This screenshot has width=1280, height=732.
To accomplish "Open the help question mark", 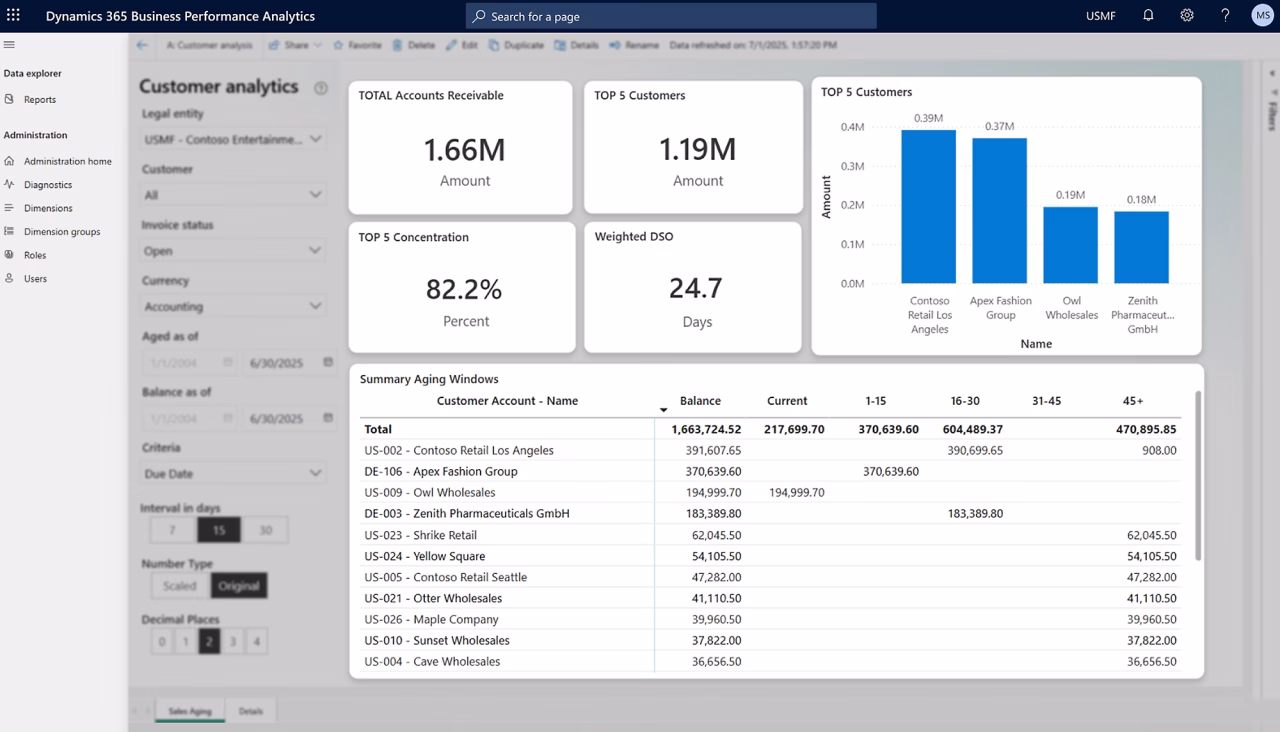I will tap(1225, 16).
